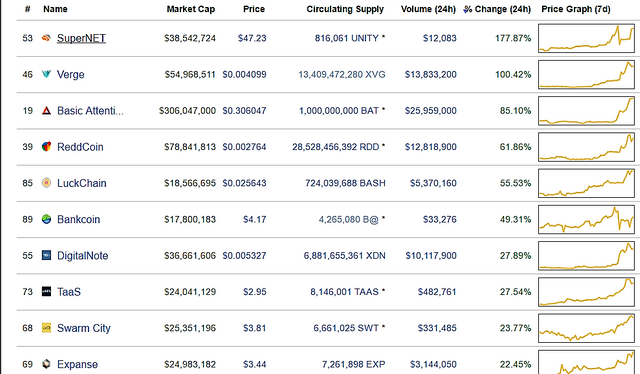
Task: Click SuperNET change value 177.87%
Action: tap(513, 38)
